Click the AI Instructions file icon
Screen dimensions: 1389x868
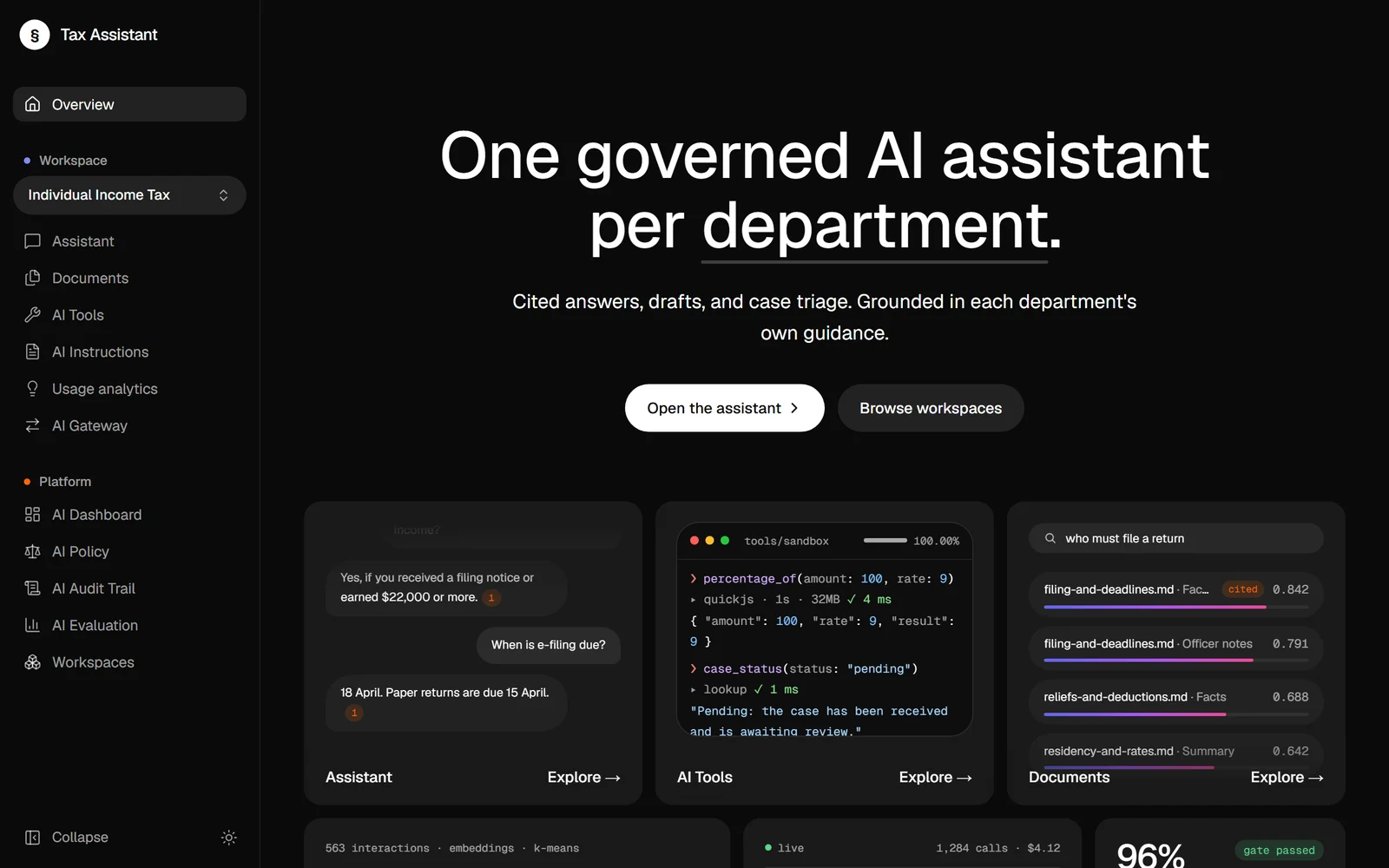coord(33,352)
